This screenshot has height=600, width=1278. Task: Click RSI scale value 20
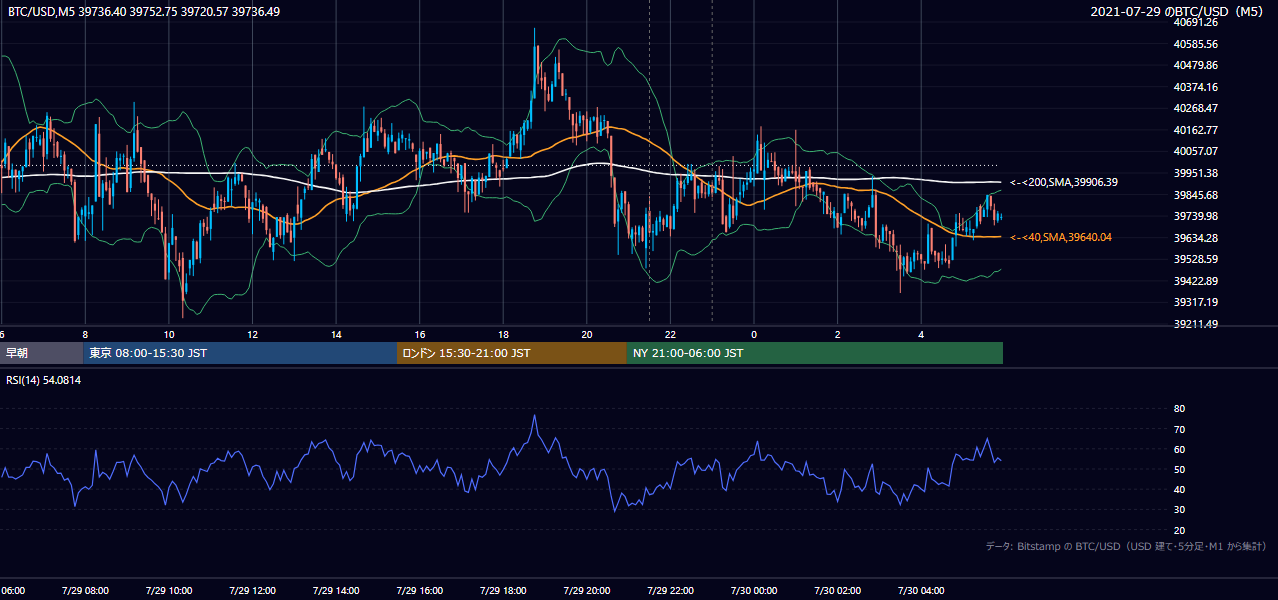1179,530
